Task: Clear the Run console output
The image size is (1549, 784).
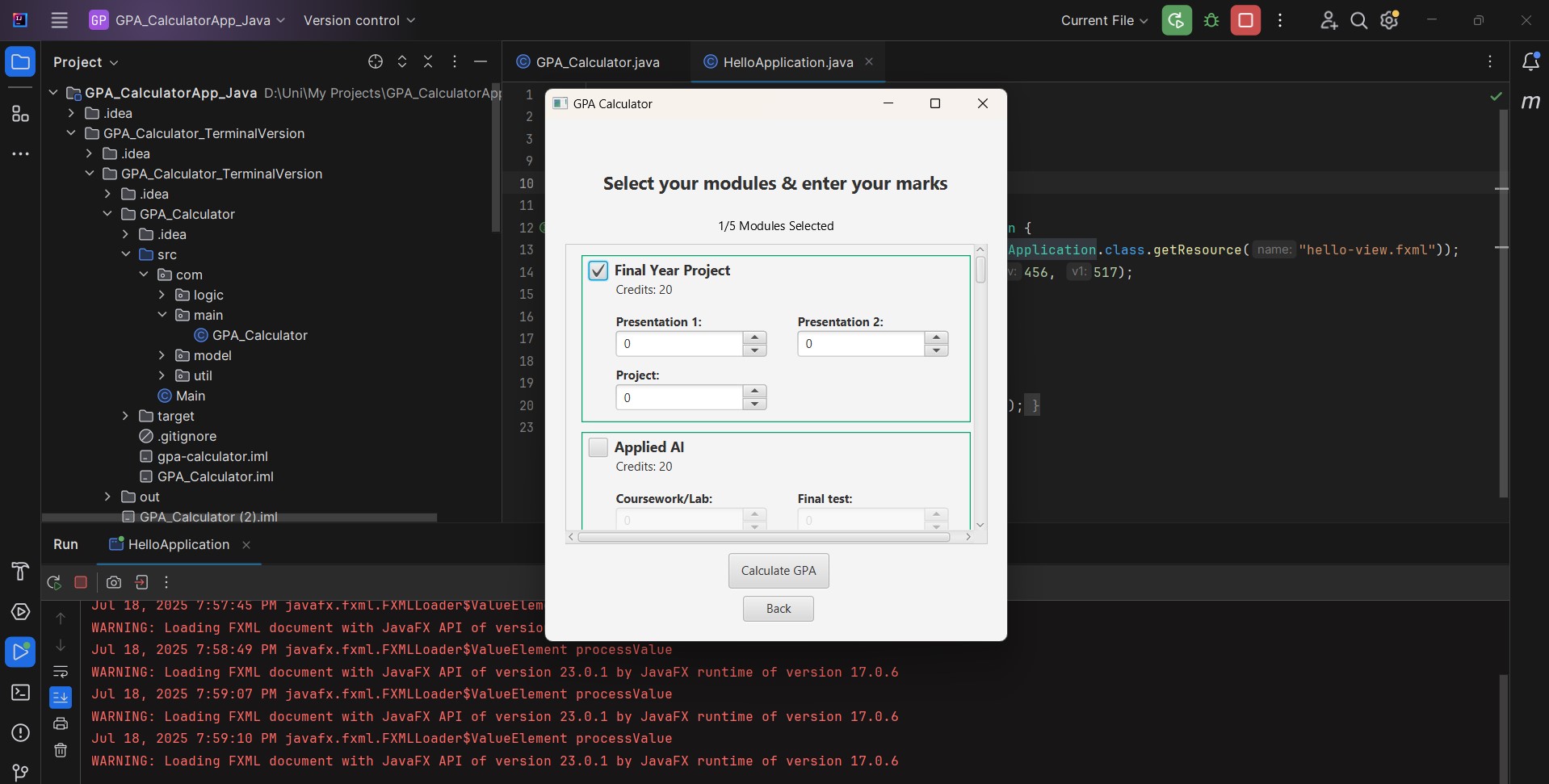Action: pos(61,750)
